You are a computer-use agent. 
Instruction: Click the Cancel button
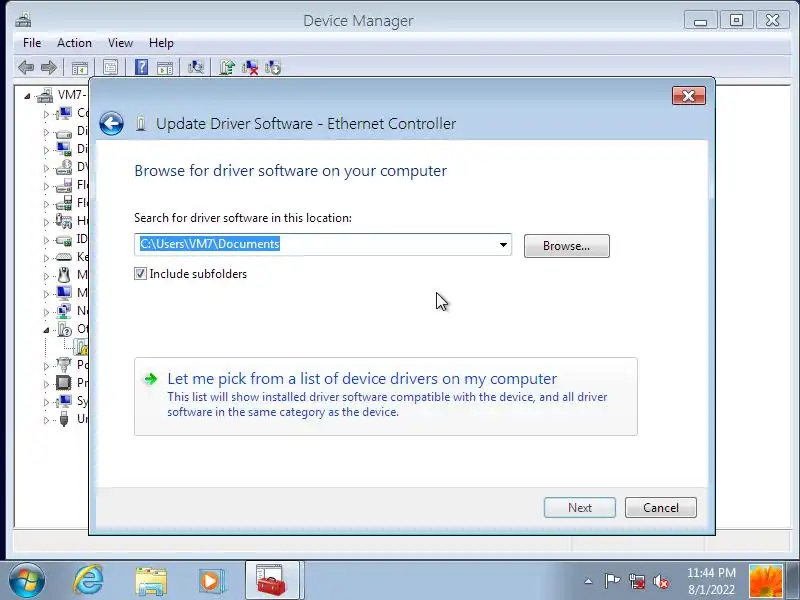pyautogui.click(x=661, y=508)
